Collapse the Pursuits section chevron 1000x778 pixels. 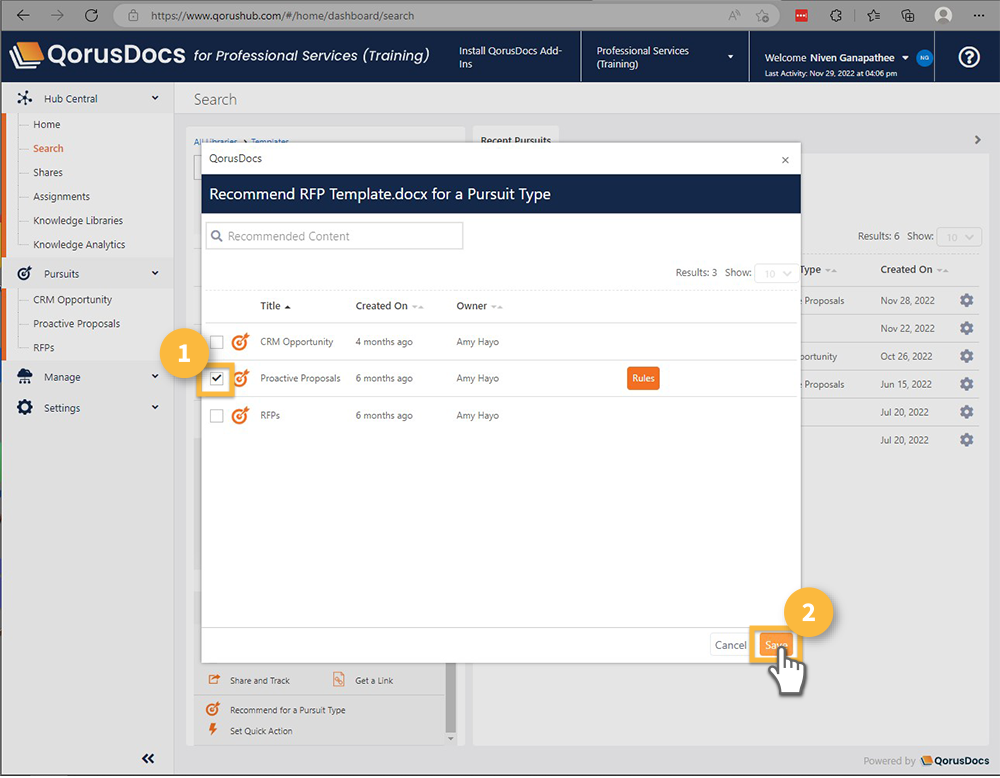pos(155,274)
